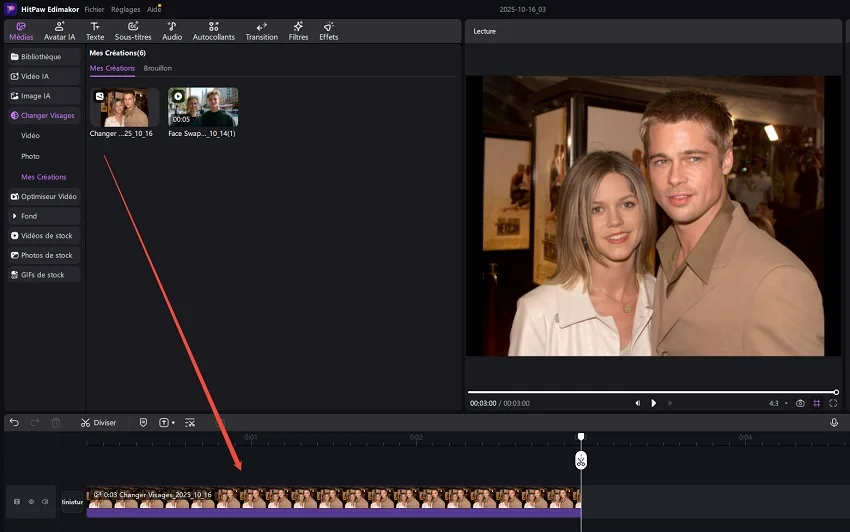
Task: Click the microphone voice-over icon
Action: (x=834, y=423)
